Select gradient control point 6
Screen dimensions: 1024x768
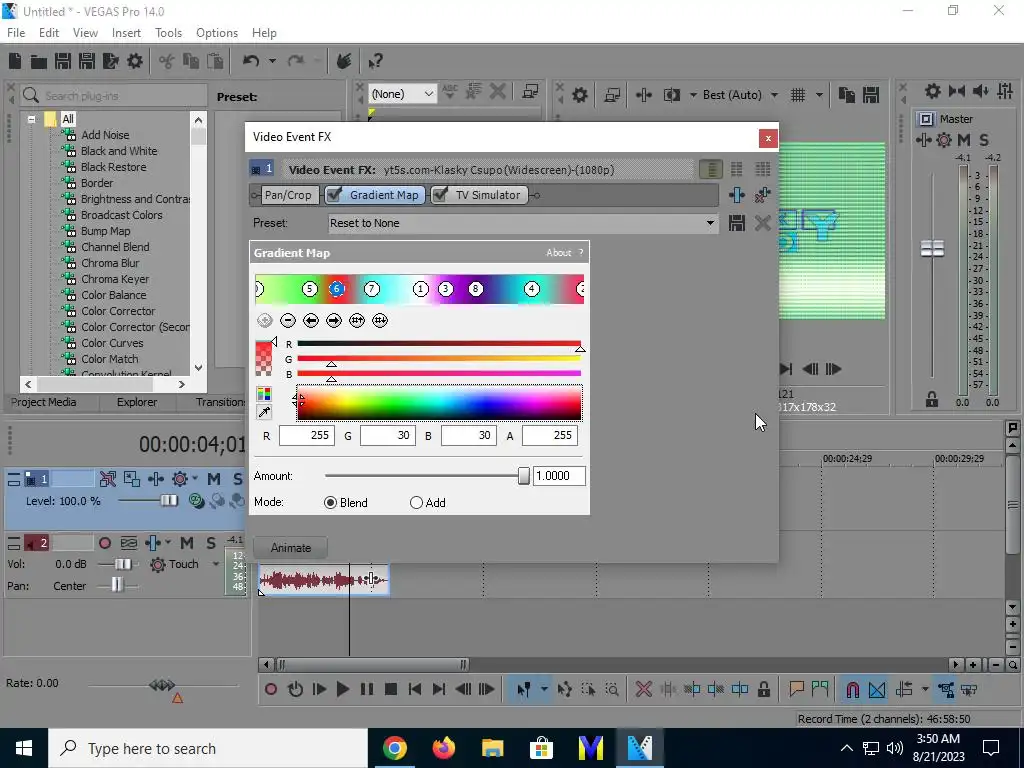[x=336, y=289]
